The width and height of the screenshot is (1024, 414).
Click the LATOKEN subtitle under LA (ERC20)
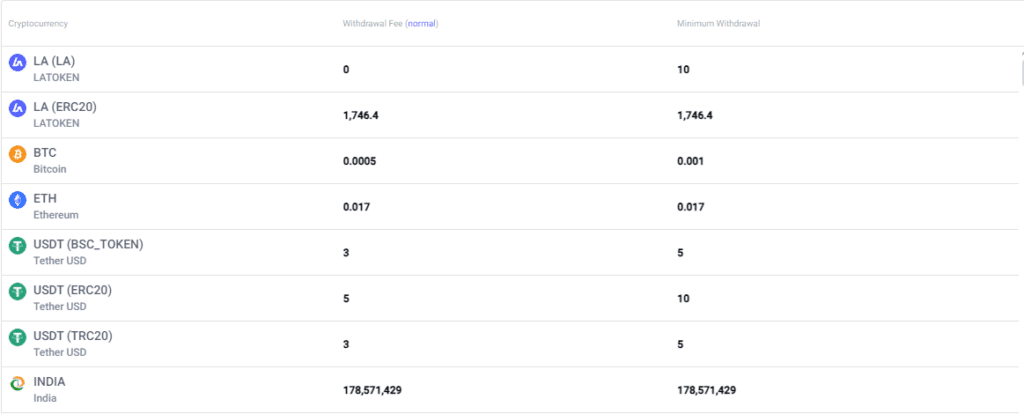point(56,123)
